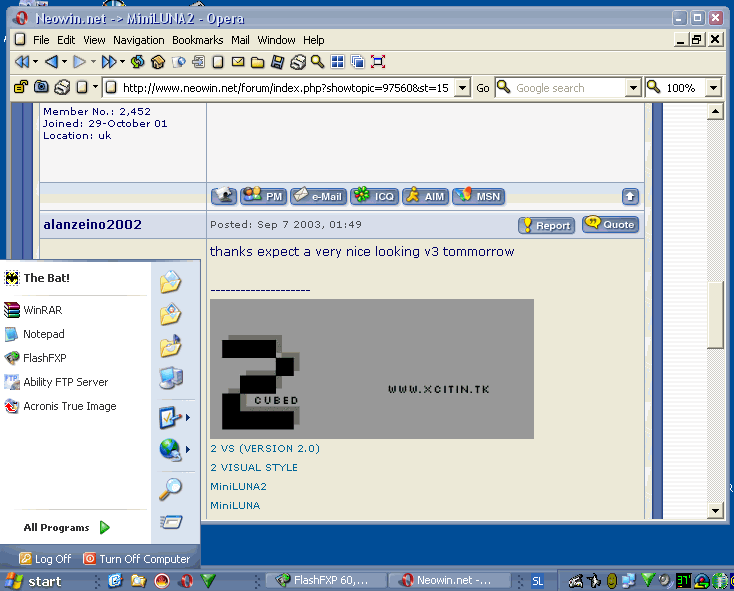Viewport: 734px width, 591px height.
Task: Send a PM using the PM button
Action: click(x=264, y=196)
